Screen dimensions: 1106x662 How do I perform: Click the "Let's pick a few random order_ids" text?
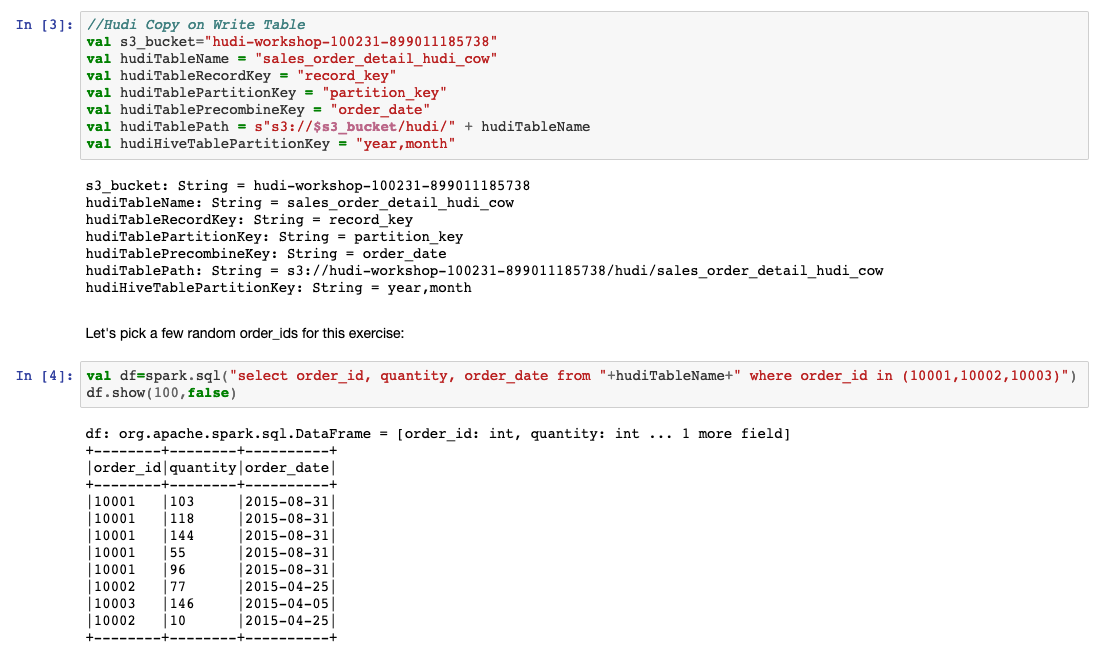coord(259,331)
